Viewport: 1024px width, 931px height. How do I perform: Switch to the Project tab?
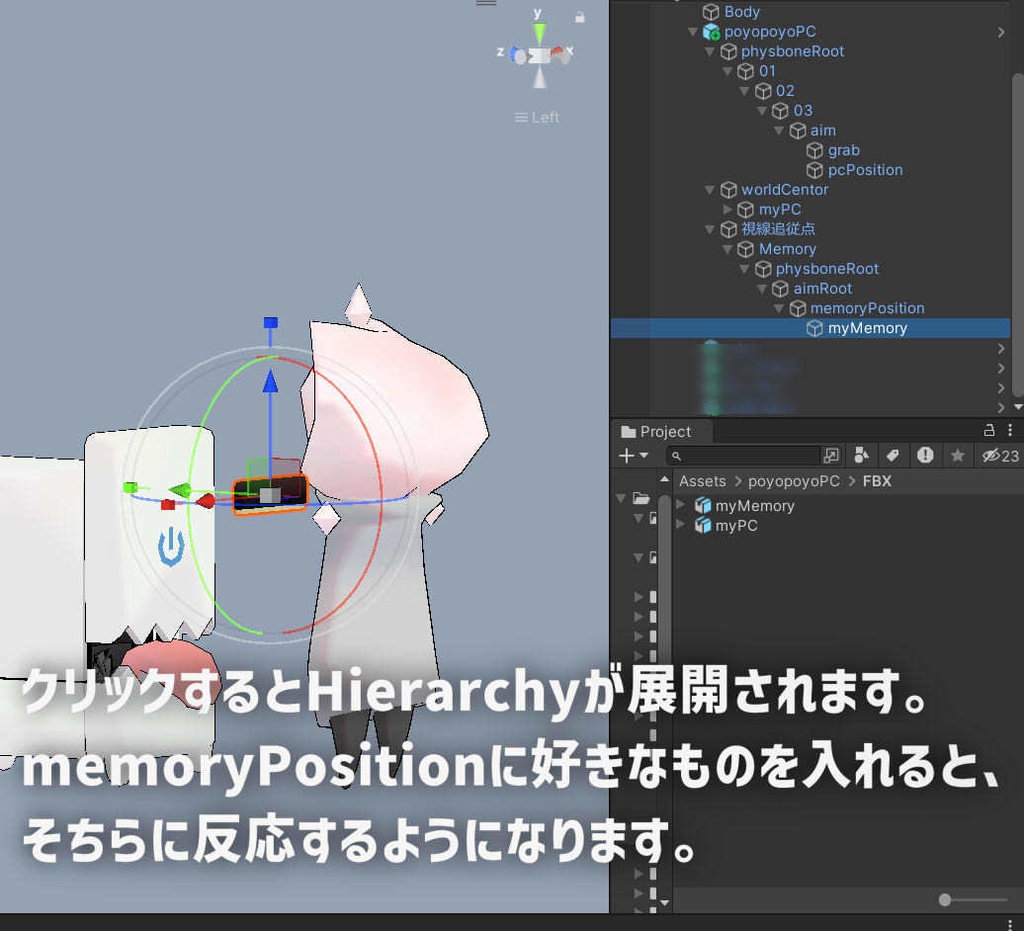click(661, 432)
